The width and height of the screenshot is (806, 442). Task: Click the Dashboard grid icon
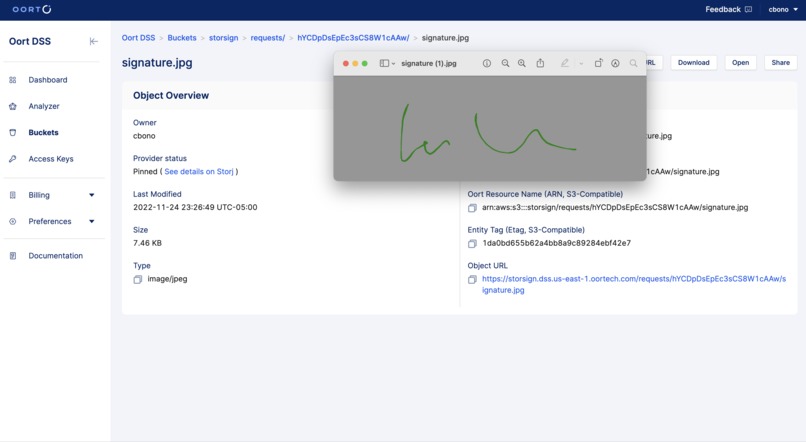(13, 80)
